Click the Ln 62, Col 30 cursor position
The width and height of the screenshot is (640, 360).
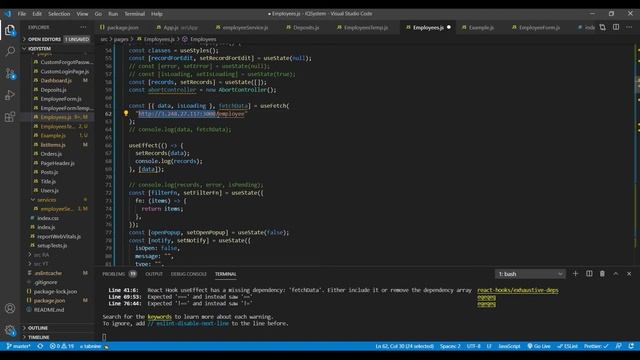point(404,346)
